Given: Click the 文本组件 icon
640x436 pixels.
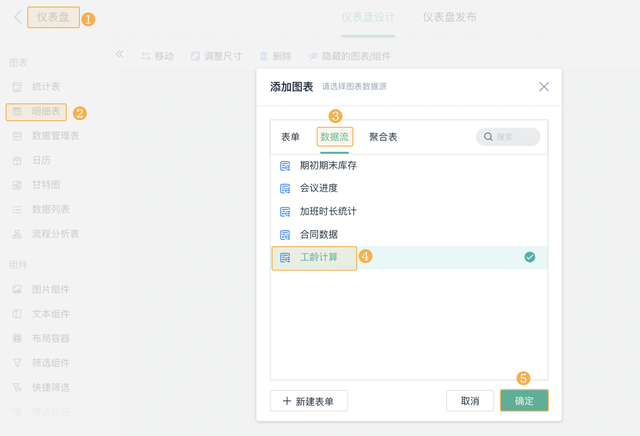Looking at the screenshot, I should pos(17,314).
